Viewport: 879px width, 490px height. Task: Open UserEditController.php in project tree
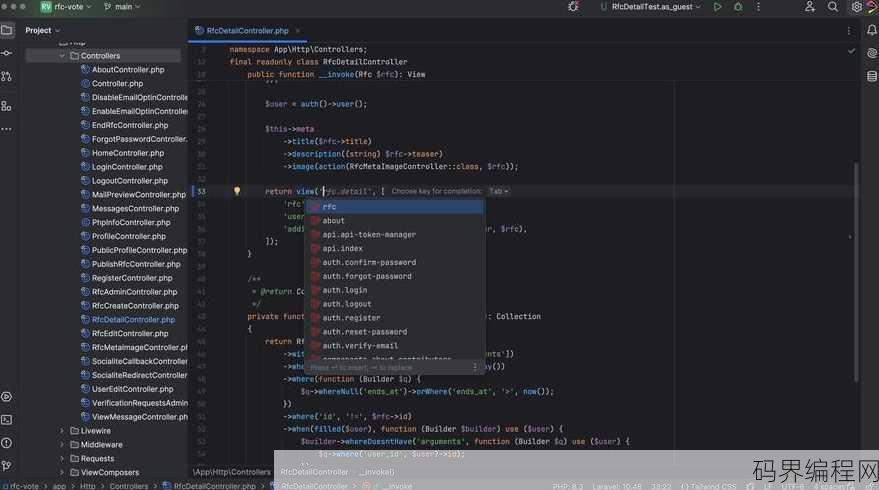click(132, 389)
